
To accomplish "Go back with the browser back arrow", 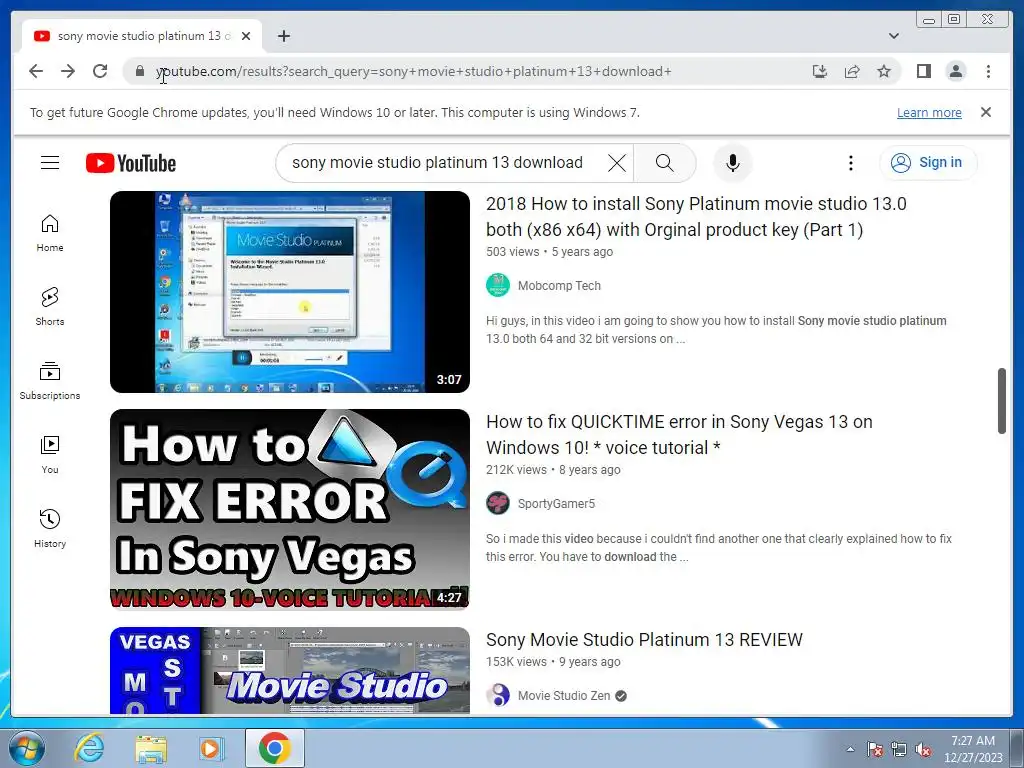I will (x=36, y=71).
